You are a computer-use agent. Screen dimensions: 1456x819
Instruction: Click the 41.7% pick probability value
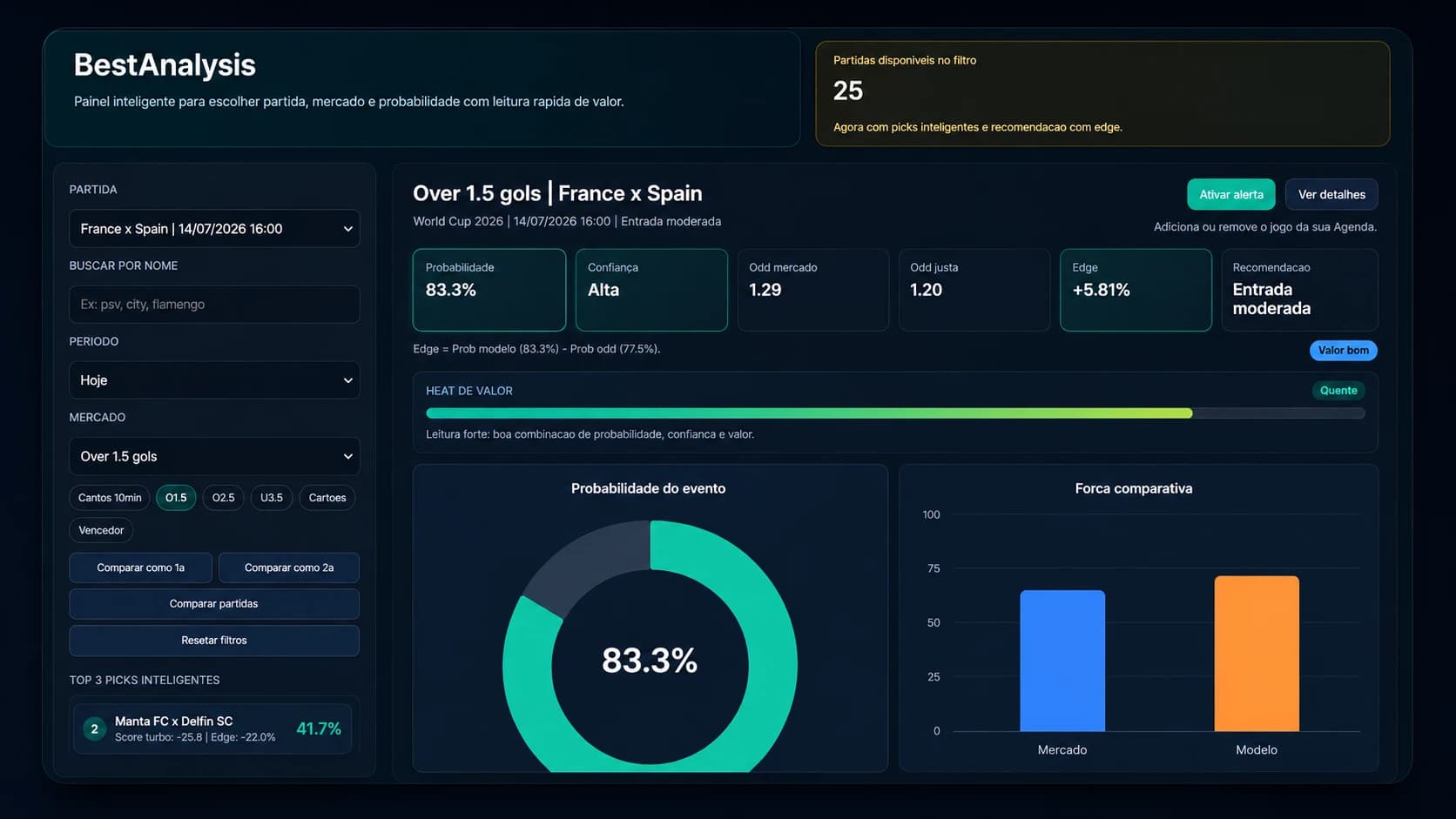pos(319,728)
